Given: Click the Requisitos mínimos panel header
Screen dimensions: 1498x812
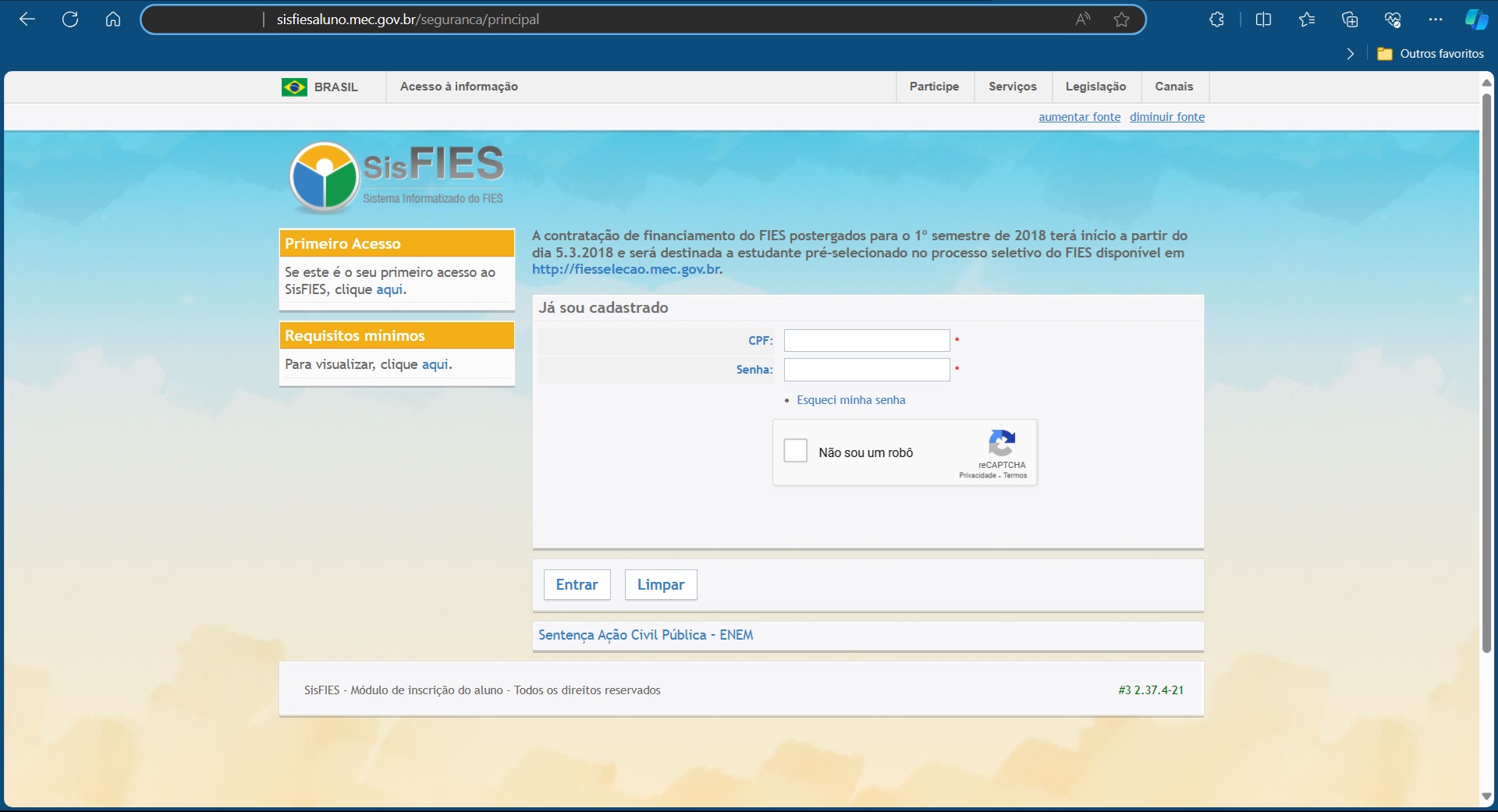Looking at the screenshot, I should pyautogui.click(x=397, y=335).
